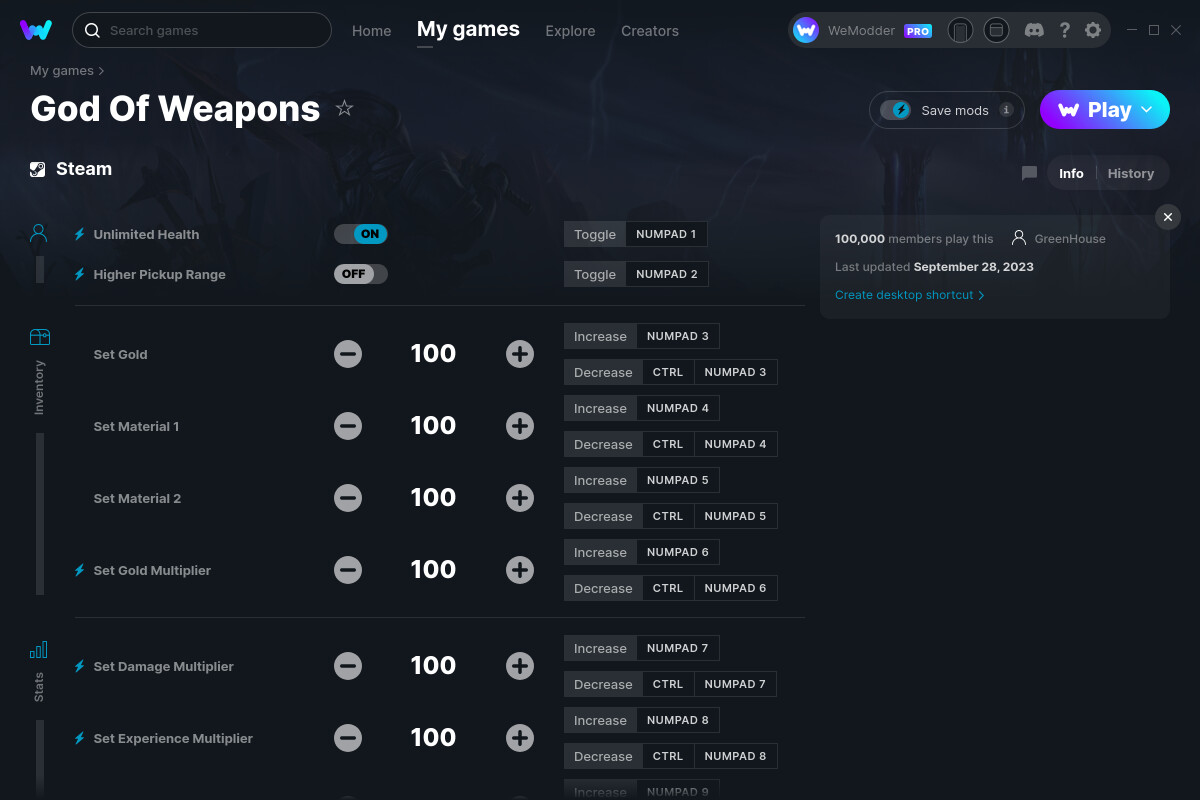Viewport: 1200px width, 800px height.
Task: Change Material 1 increase hotkey NUMPAD 4
Action: click(677, 408)
